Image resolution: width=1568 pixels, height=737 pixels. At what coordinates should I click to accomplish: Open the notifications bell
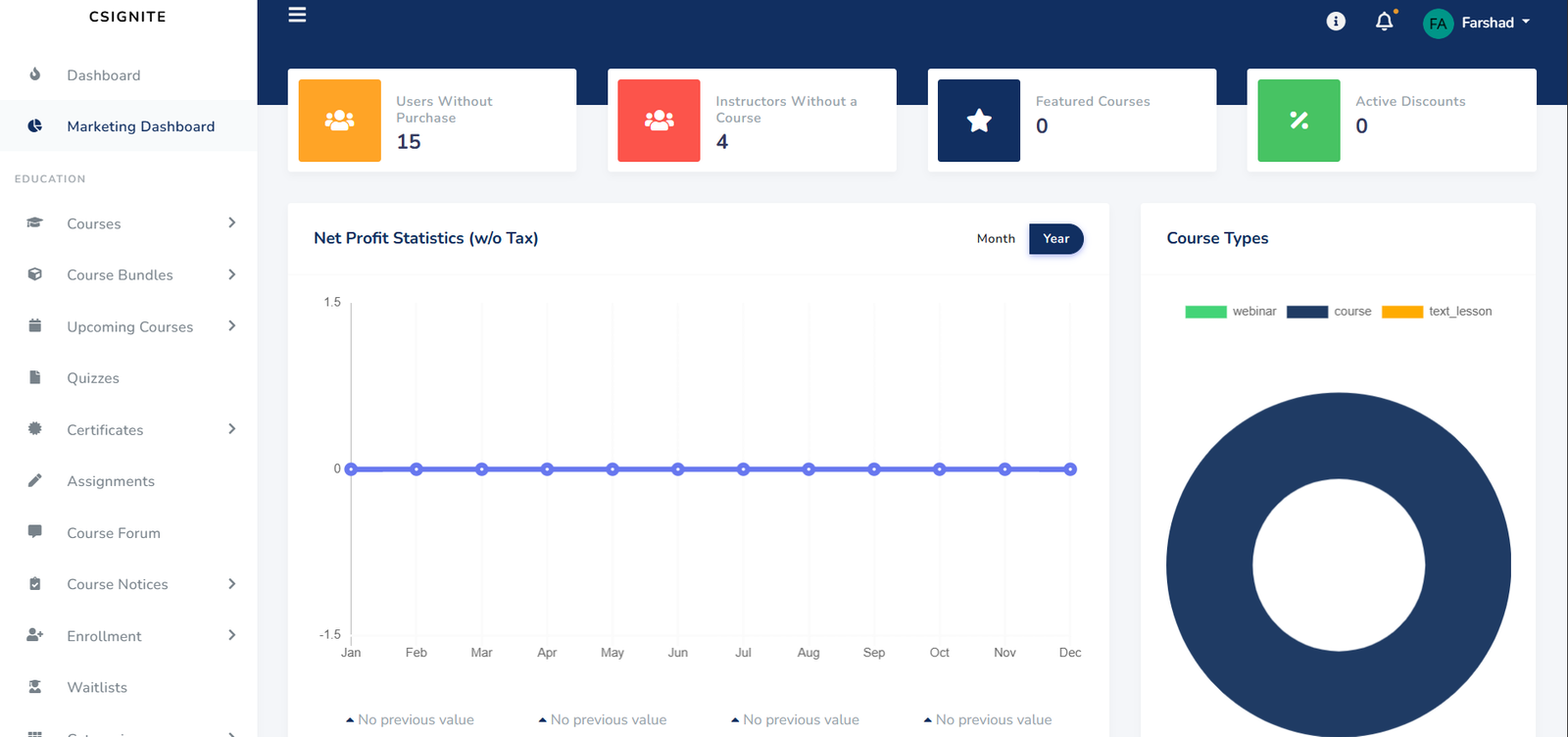pos(1384,22)
